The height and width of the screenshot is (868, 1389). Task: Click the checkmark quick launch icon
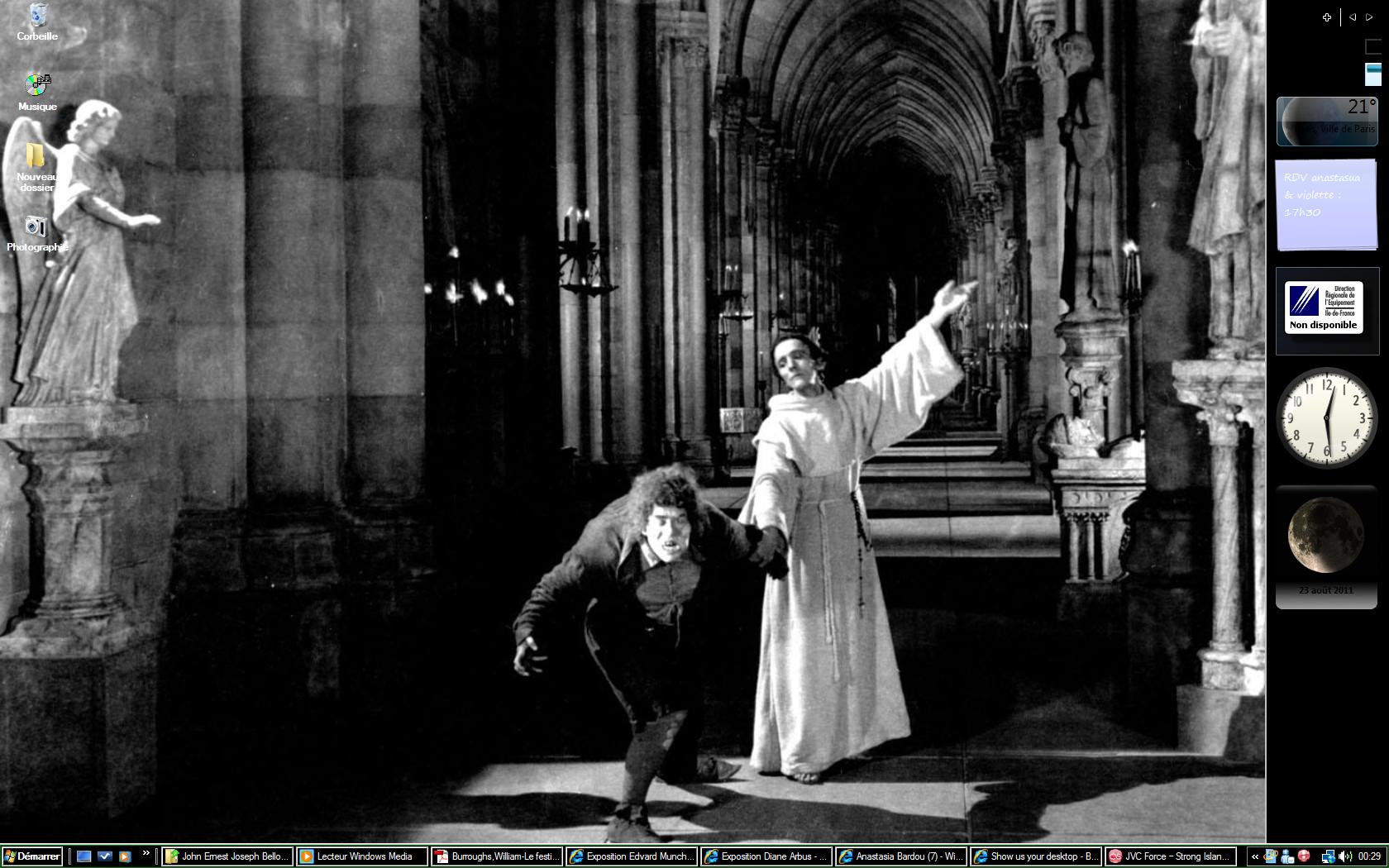coord(104,856)
